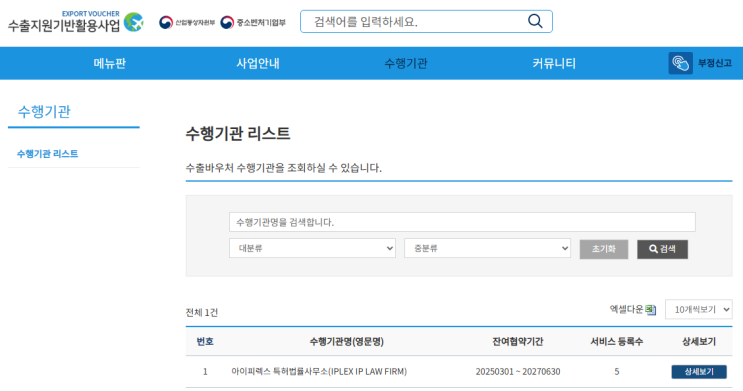Open the 10개씩보기 page-size dropdown
The image size is (743, 391).
coord(698,309)
